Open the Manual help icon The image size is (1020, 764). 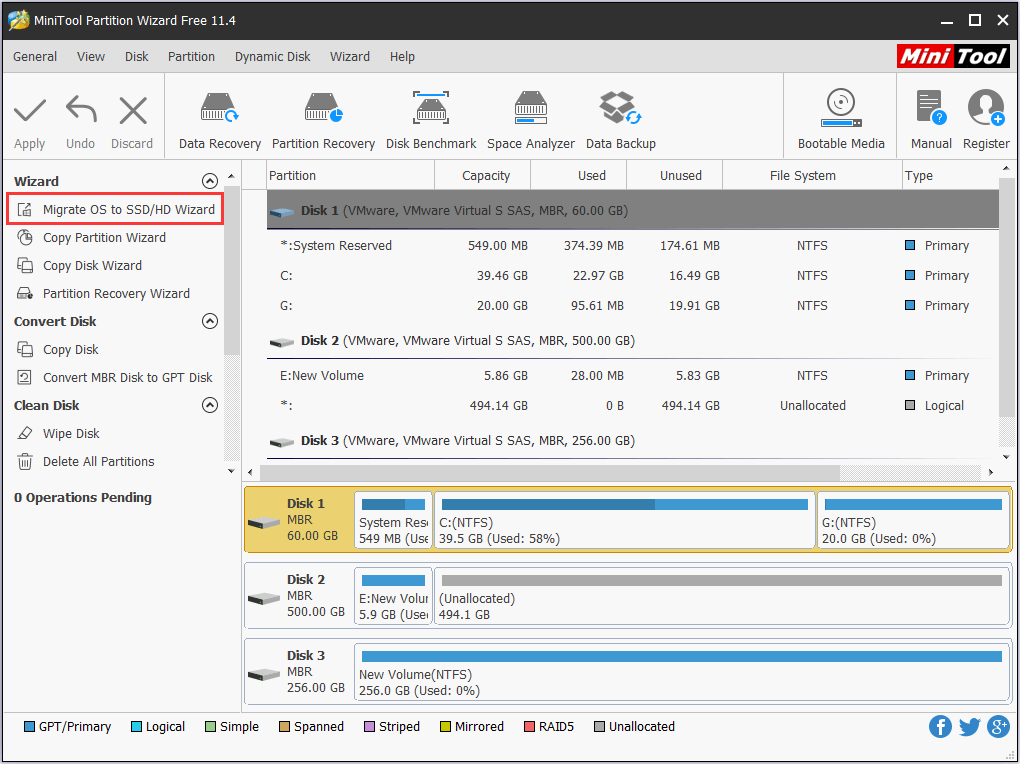(930, 120)
